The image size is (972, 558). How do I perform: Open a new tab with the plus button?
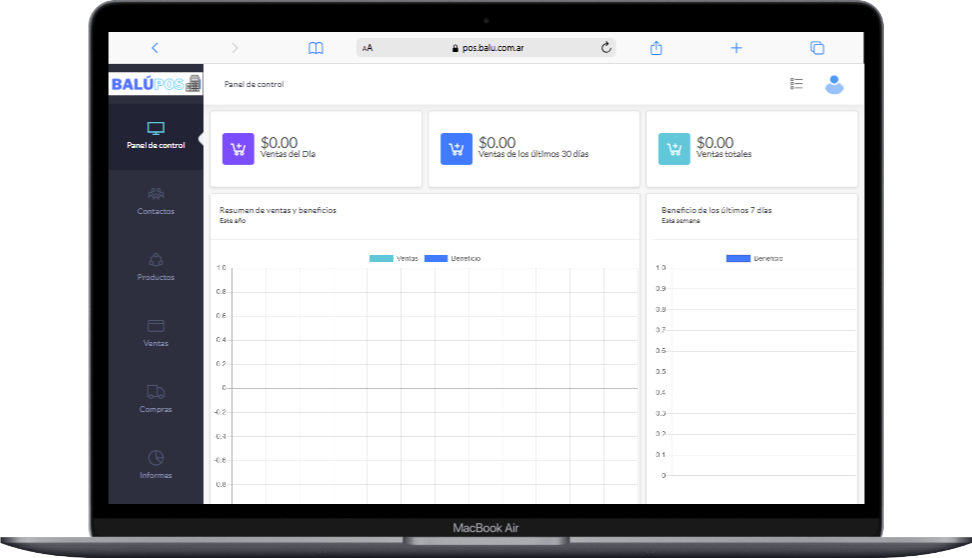(736, 47)
